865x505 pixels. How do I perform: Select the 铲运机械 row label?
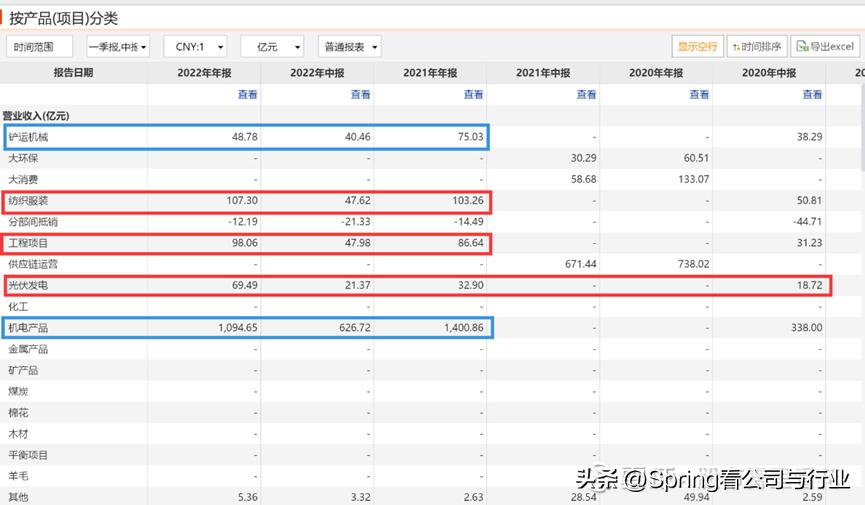[x=28, y=137]
